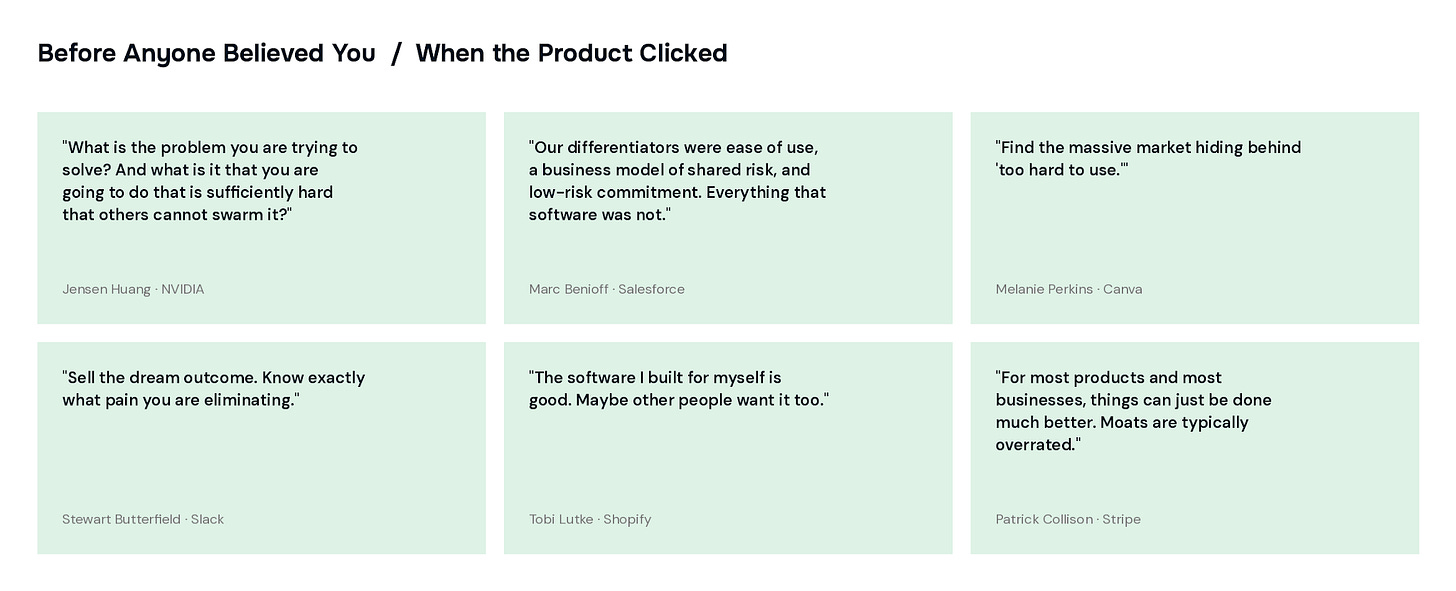Click the "Jensen Huang · NVIDIA" attribution

(x=133, y=289)
